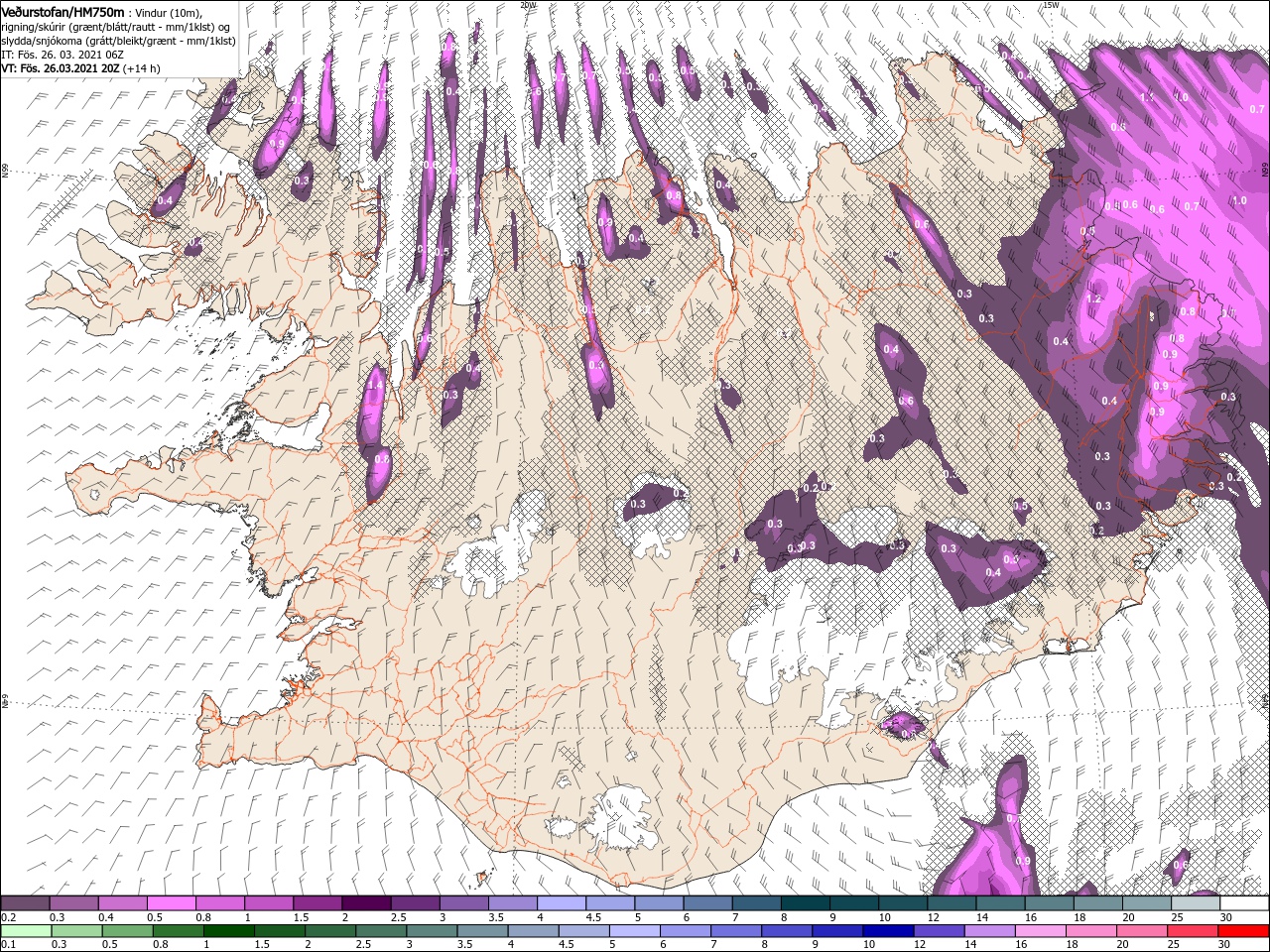Click the '0.2' legend label
The height and width of the screenshot is (952, 1270).
[x=8, y=916]
